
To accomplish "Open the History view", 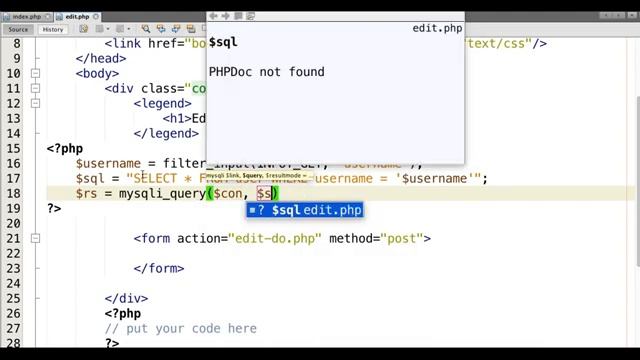I will pyautogui.click(x=53, y=29).
